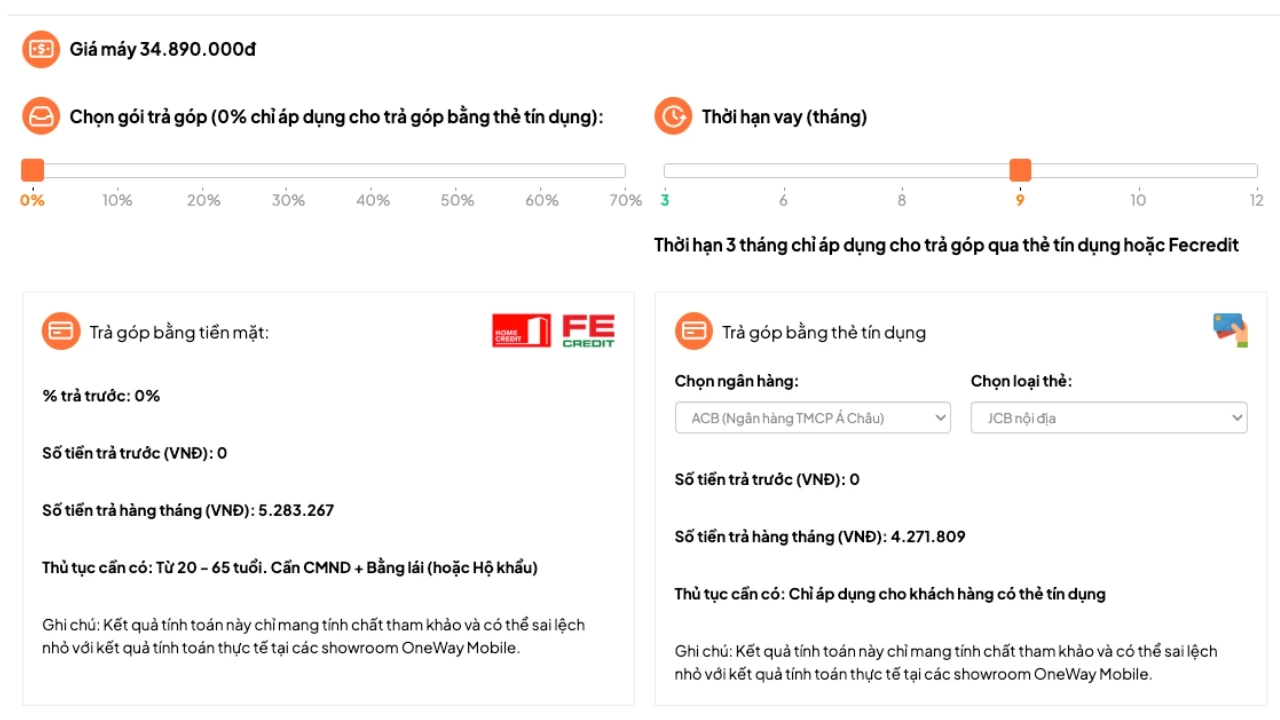Click the FE Credit logo

point(588,331)
